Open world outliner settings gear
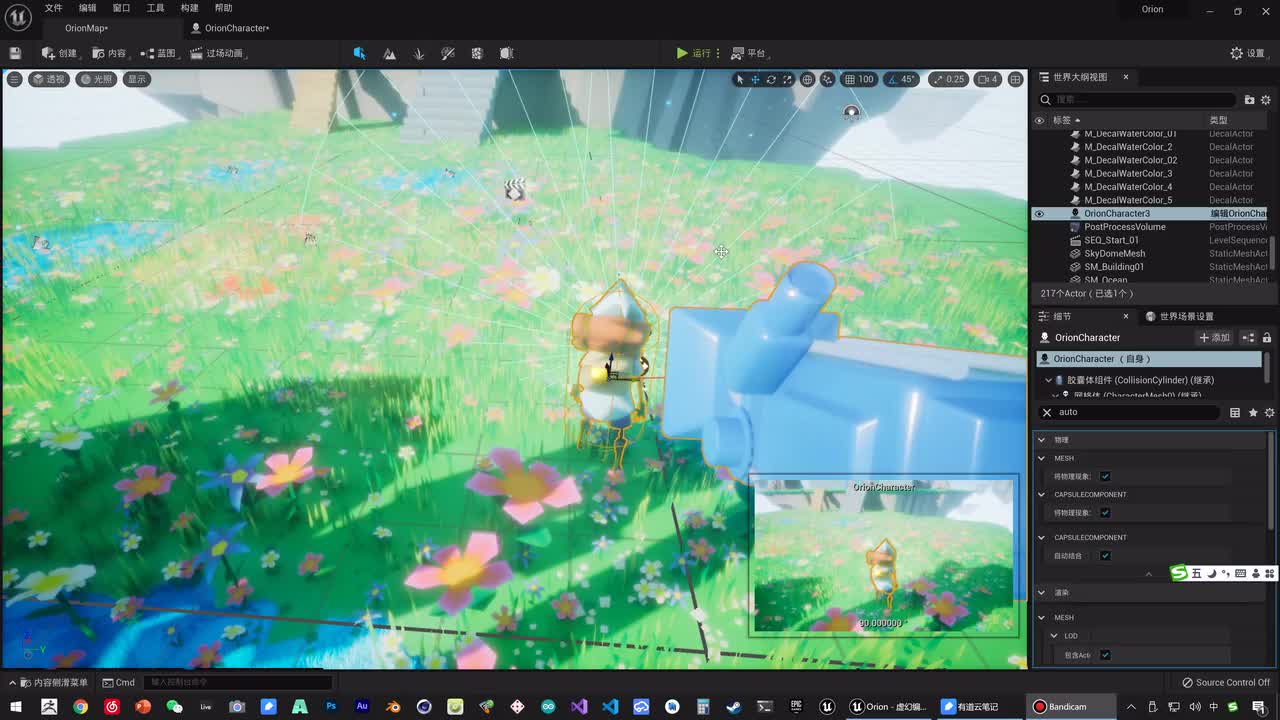The width and height of the screenshot is (1280, 720). click(x=1265, y=100)
